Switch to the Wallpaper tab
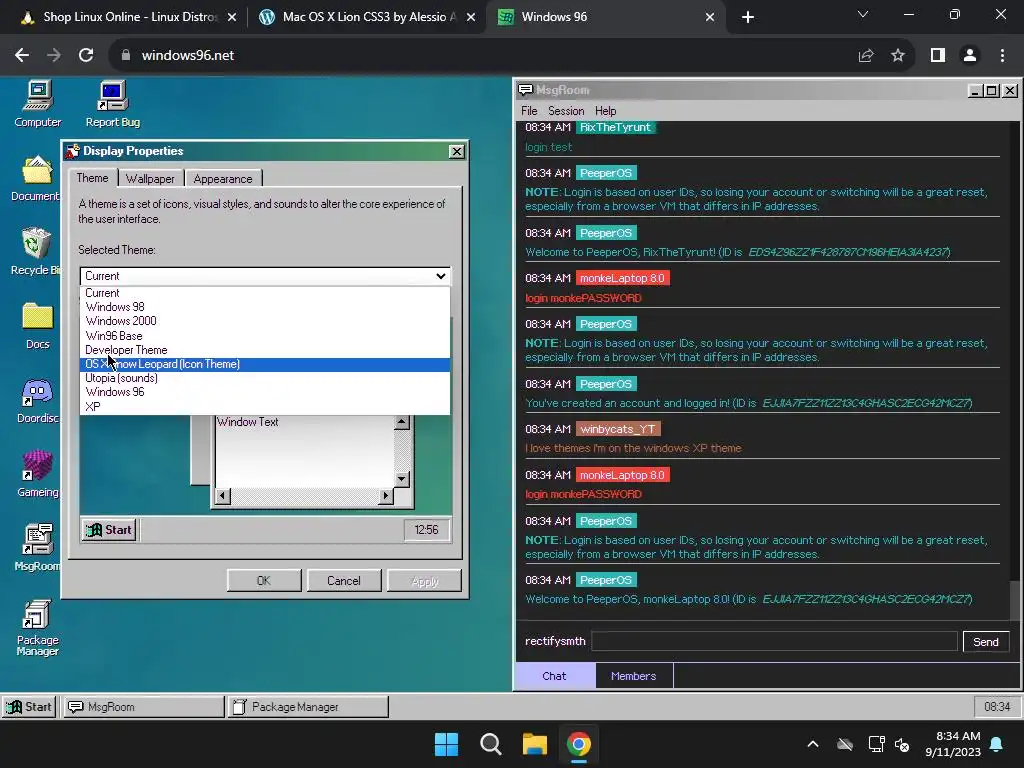This screenshot has height=768, width=1024. (150, 179)
